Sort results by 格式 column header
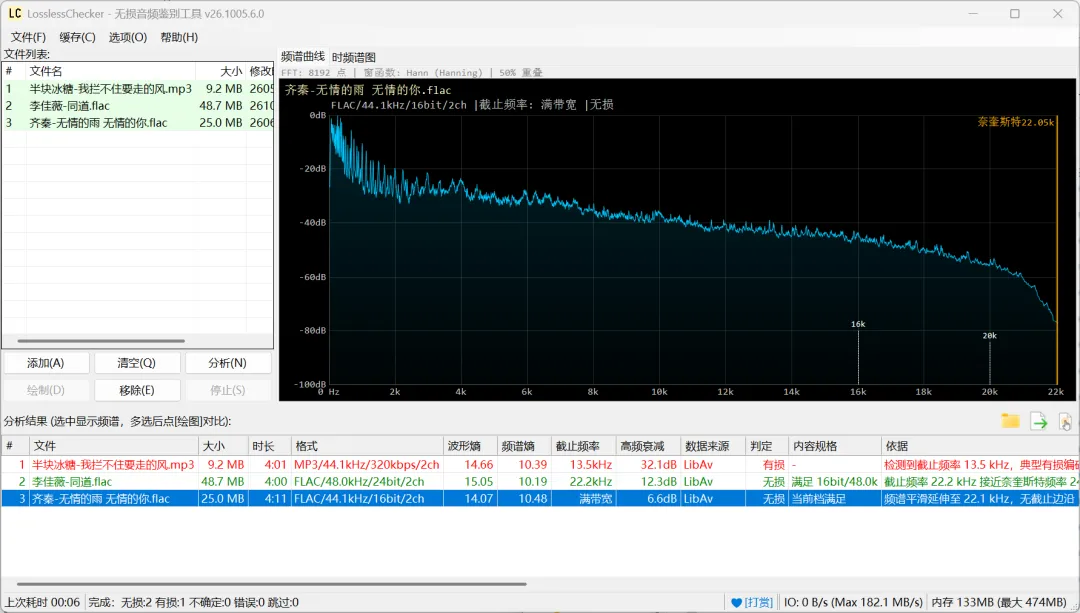The height and width of the screenshot is (613, 1080). [x=367, y=446]
